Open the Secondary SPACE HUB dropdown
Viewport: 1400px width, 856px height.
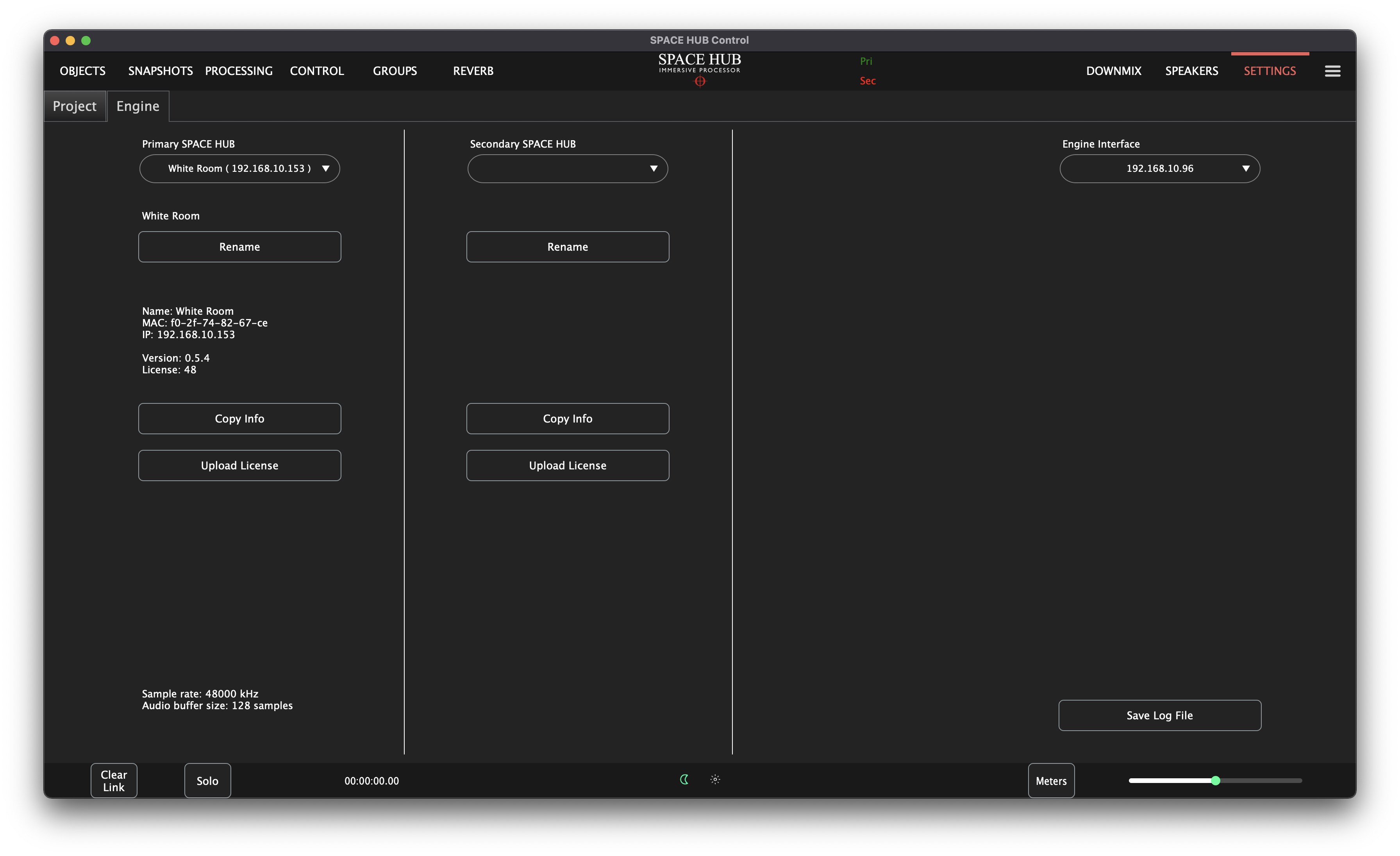568,169
